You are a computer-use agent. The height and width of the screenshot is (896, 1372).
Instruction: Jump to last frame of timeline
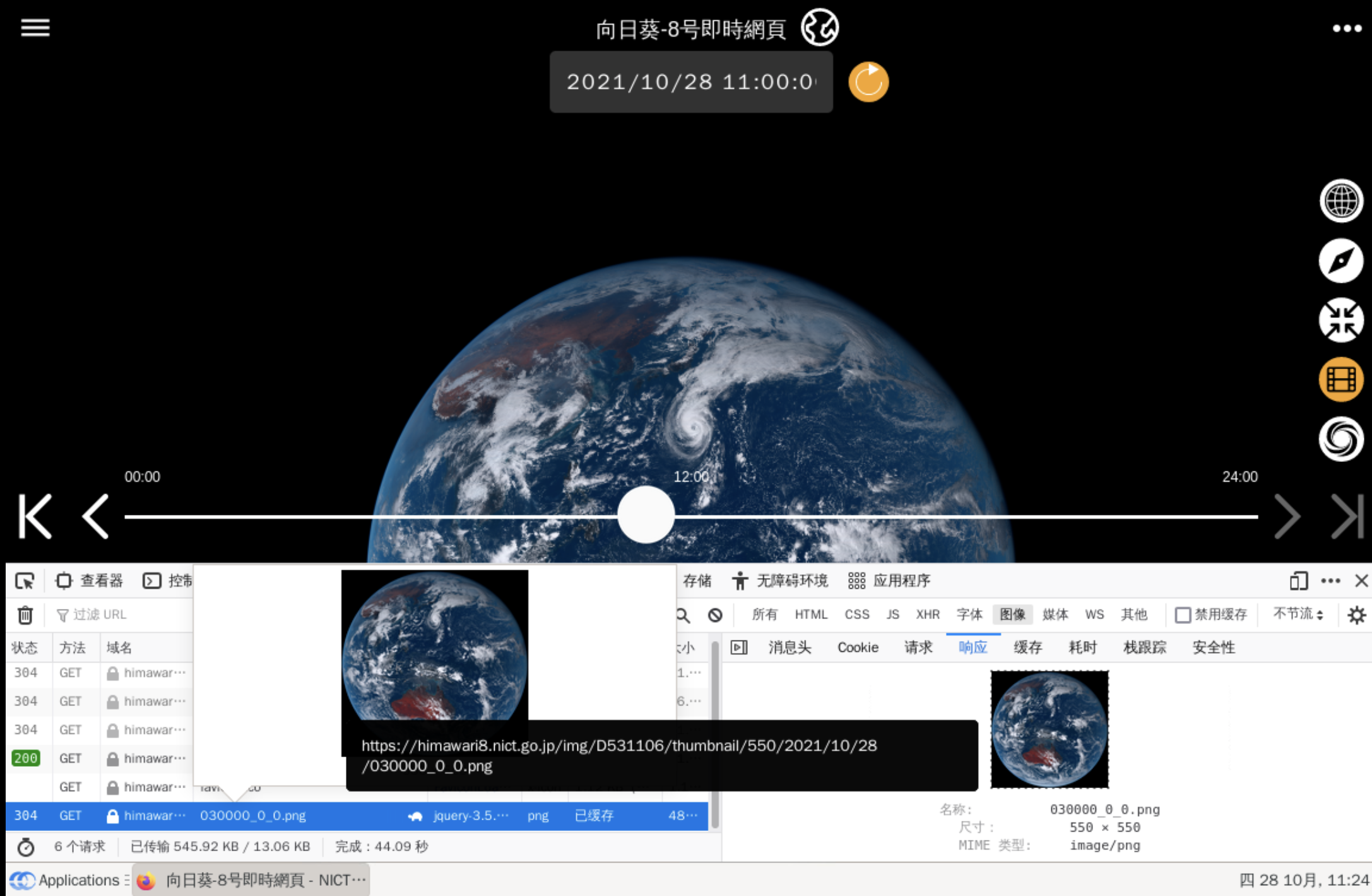pos(1347,516)
